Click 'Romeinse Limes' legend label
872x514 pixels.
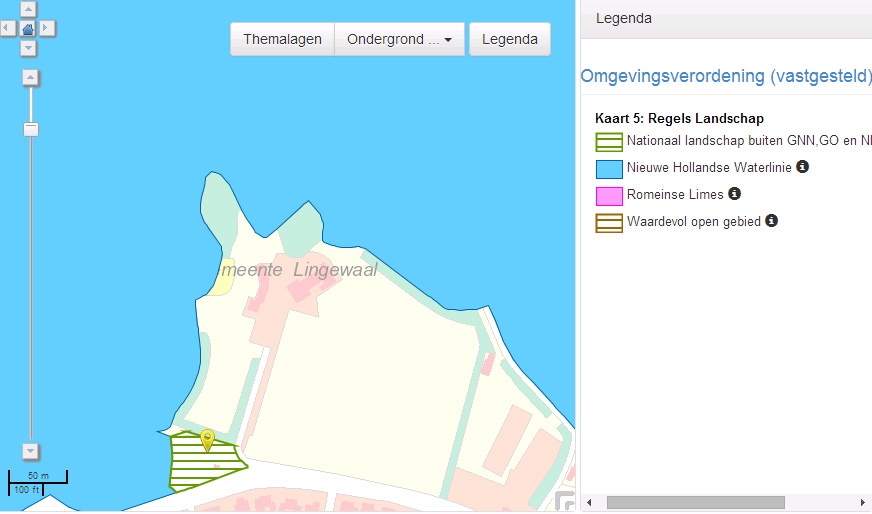click(x=675, y=195)
